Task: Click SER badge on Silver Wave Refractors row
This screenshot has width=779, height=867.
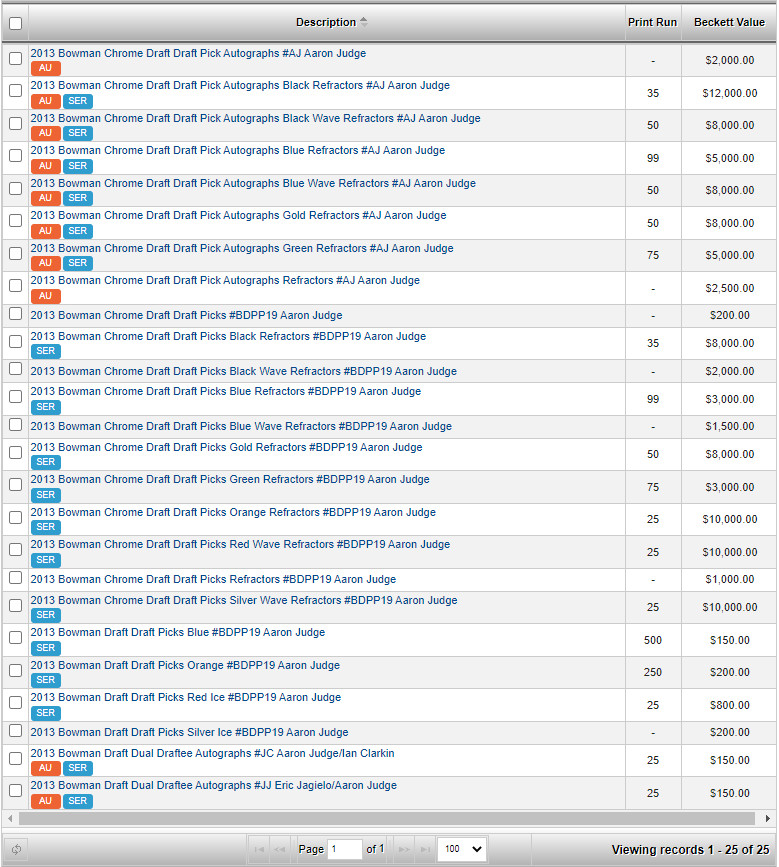Action: (x=45, y=615)
